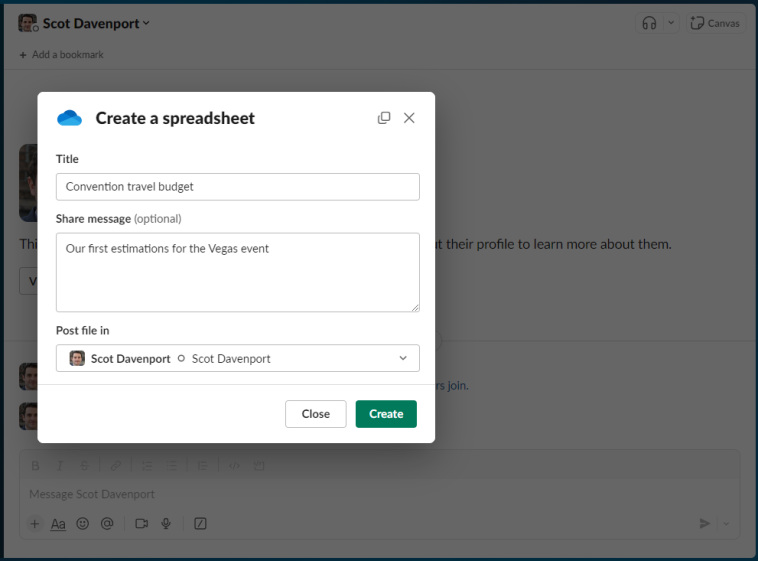Open the send options dropdown arrow
Screen dimensions: 758x561
[x=726, y=523]
